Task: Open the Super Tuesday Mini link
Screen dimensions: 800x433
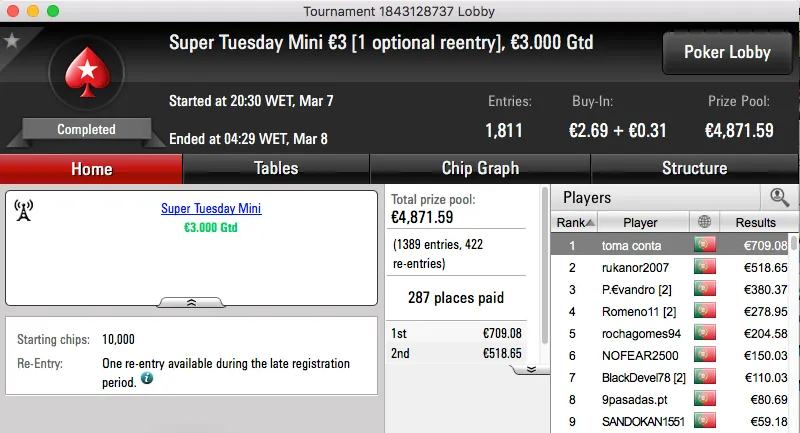Action: tap(211, 209)
